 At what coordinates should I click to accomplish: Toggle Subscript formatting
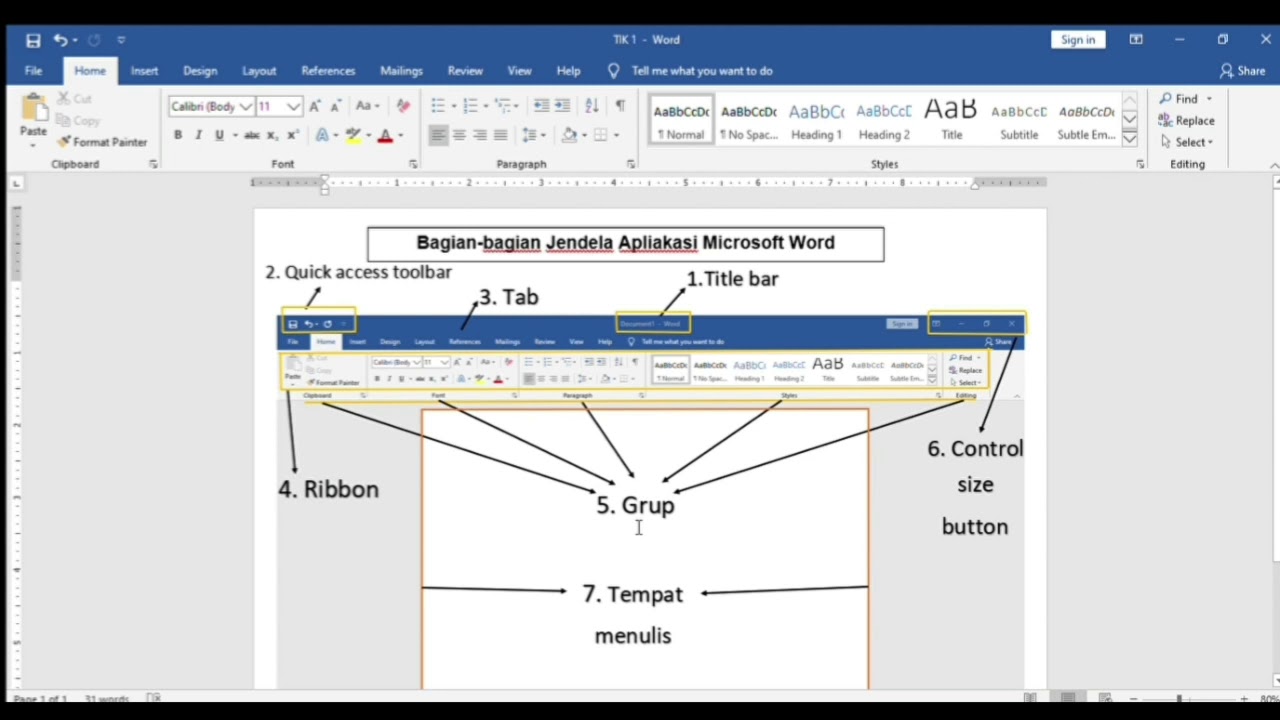(273, 135)
